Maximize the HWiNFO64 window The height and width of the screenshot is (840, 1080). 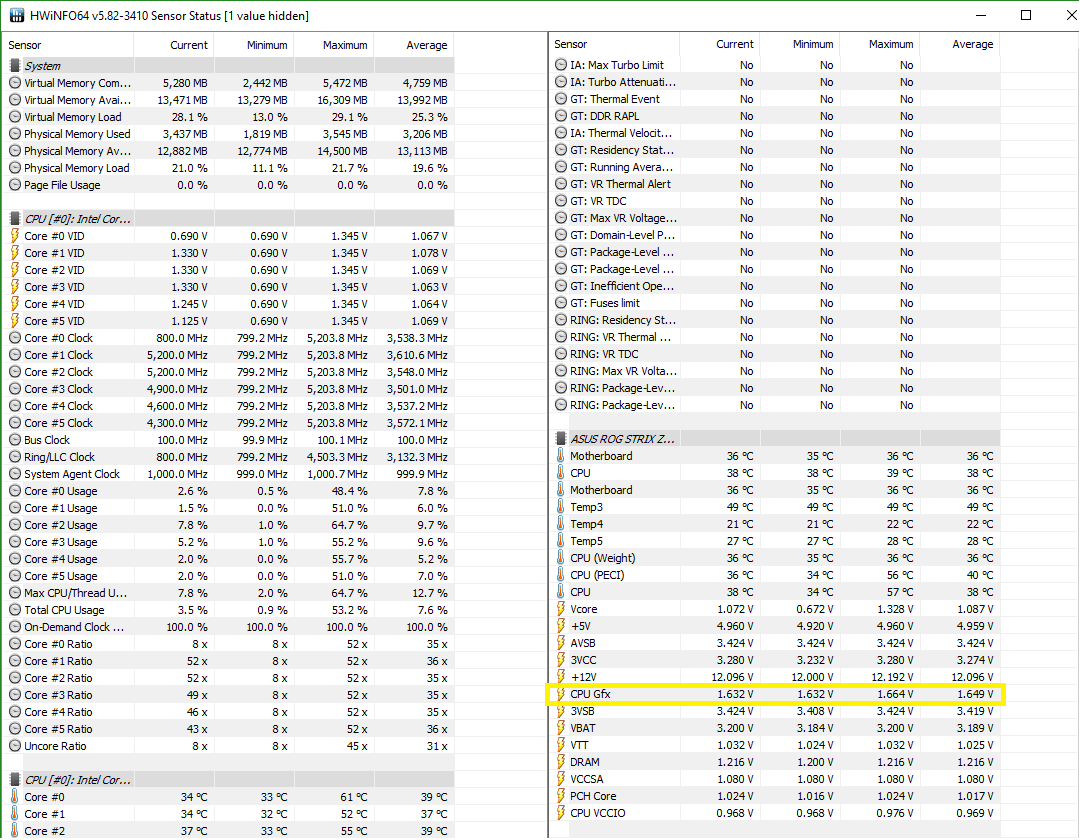pyautogui.click(x=1026, y=15)
